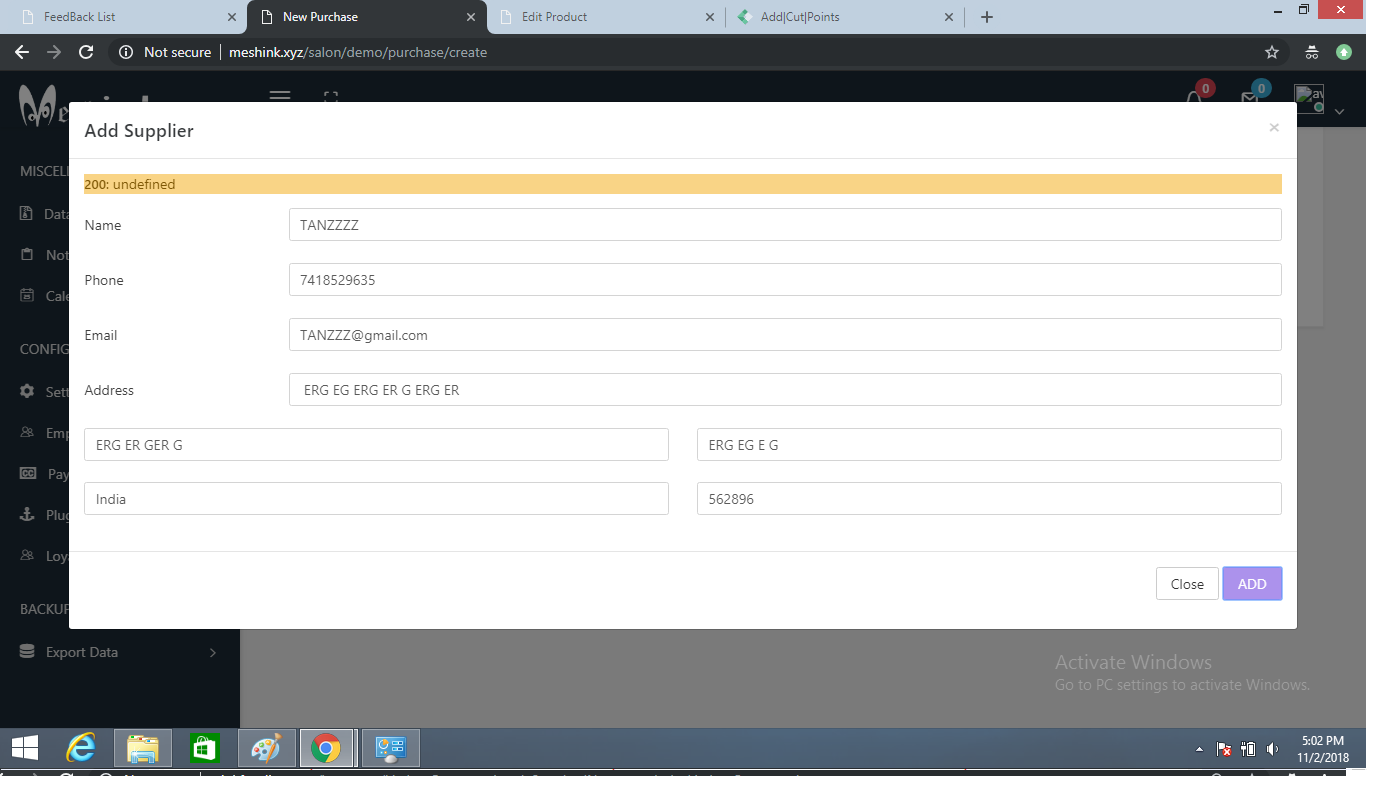
Task: Click the field containing ERG ER GER G
Action: 376,445
